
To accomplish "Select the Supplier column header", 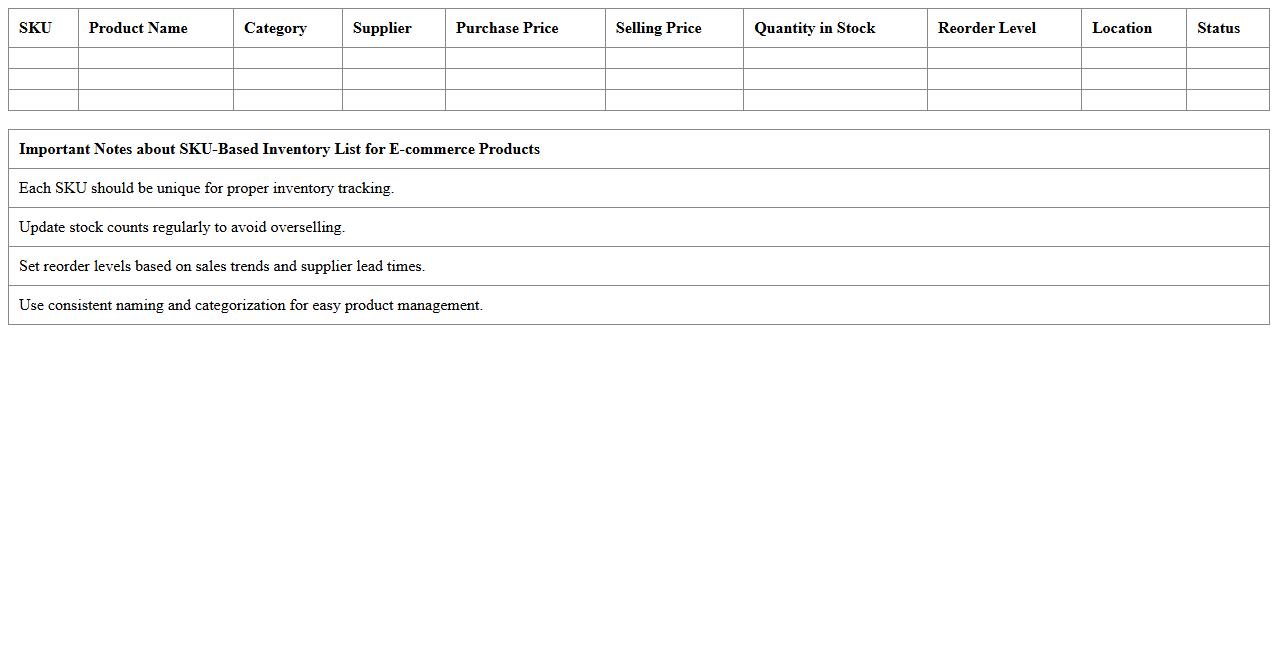I will click(x=382, y=28).
